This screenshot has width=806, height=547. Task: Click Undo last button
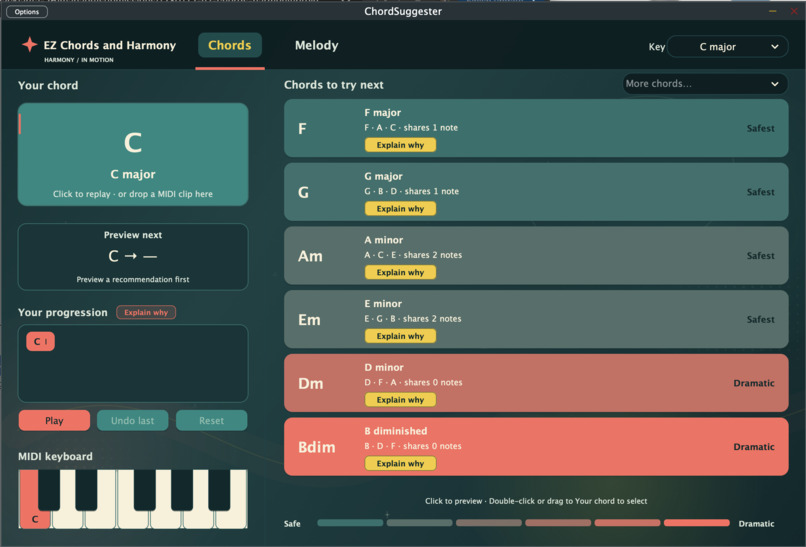[x=133, y=421]
